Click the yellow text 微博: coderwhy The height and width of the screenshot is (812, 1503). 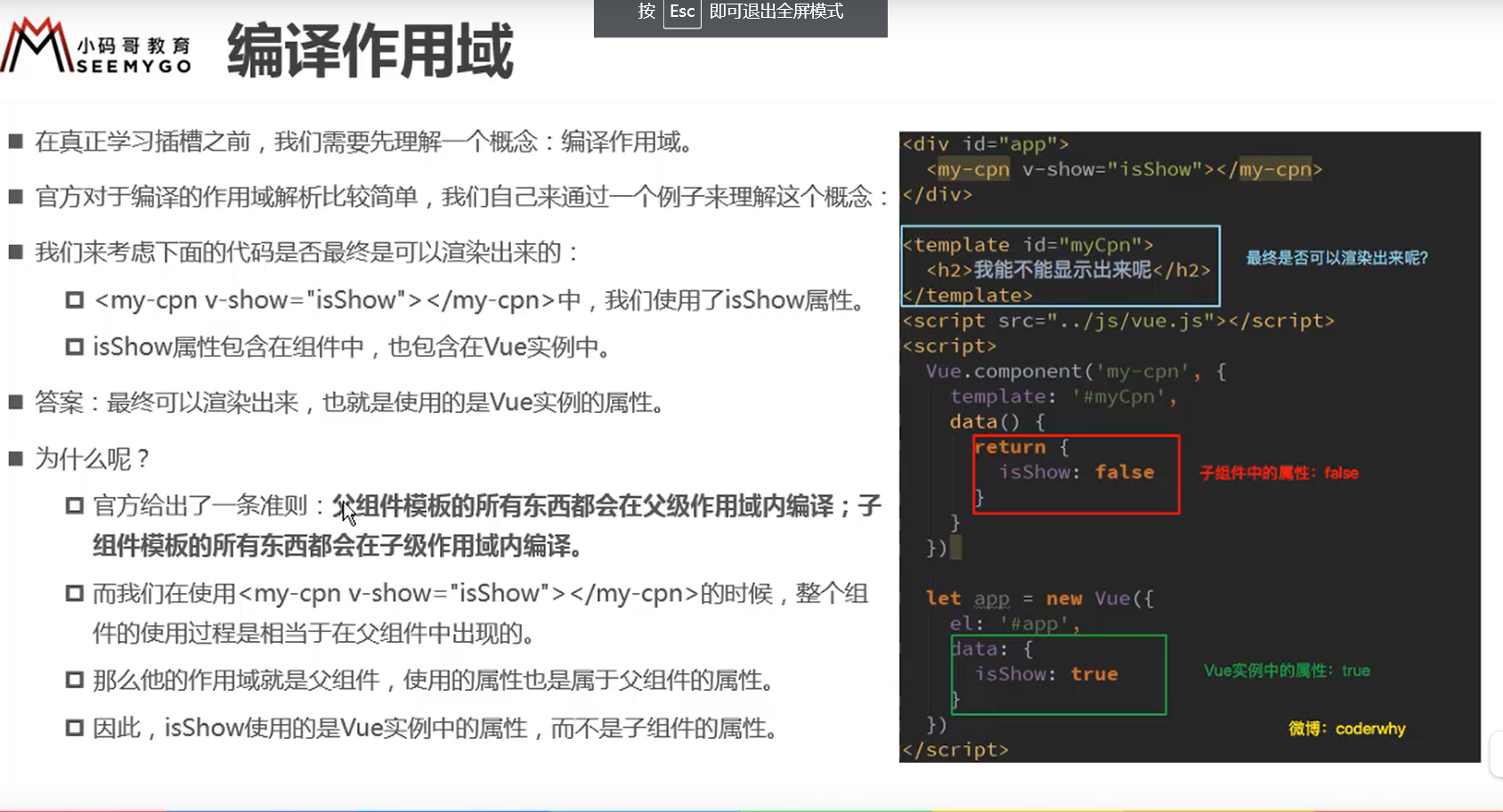(1346, 728)
